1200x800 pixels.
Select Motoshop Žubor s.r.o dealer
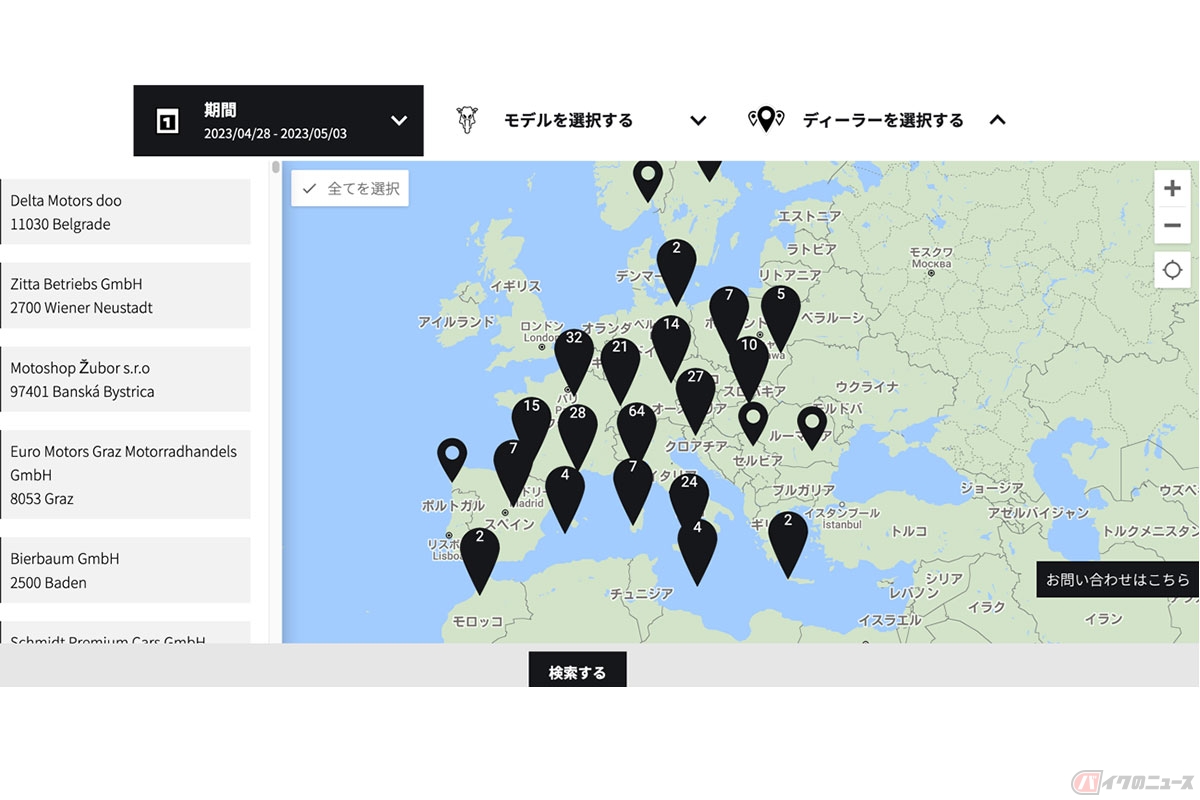tap(125, 379)
